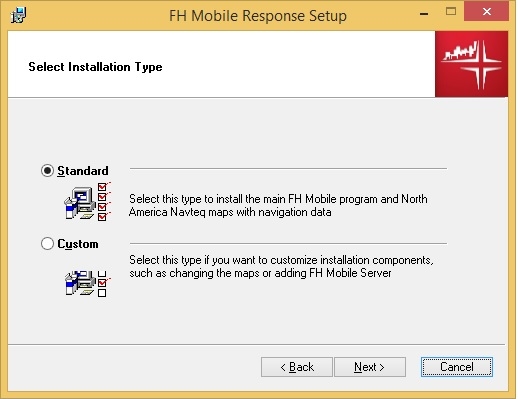This screenshot has width=518, height=399.
Task: Click the partial checklist beside Custom computer
Action: pyautogui.click(x=103, y=284)
